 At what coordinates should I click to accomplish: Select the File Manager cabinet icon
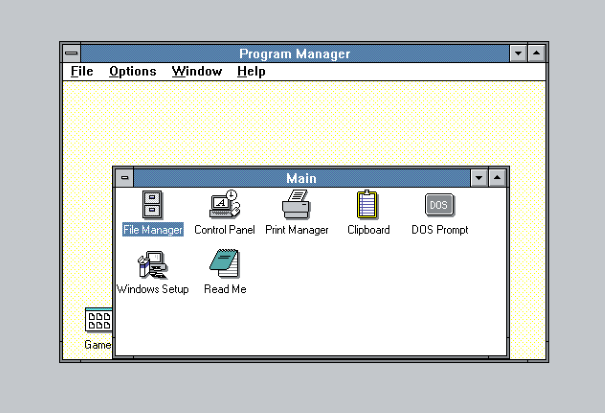tap(152, 205)
